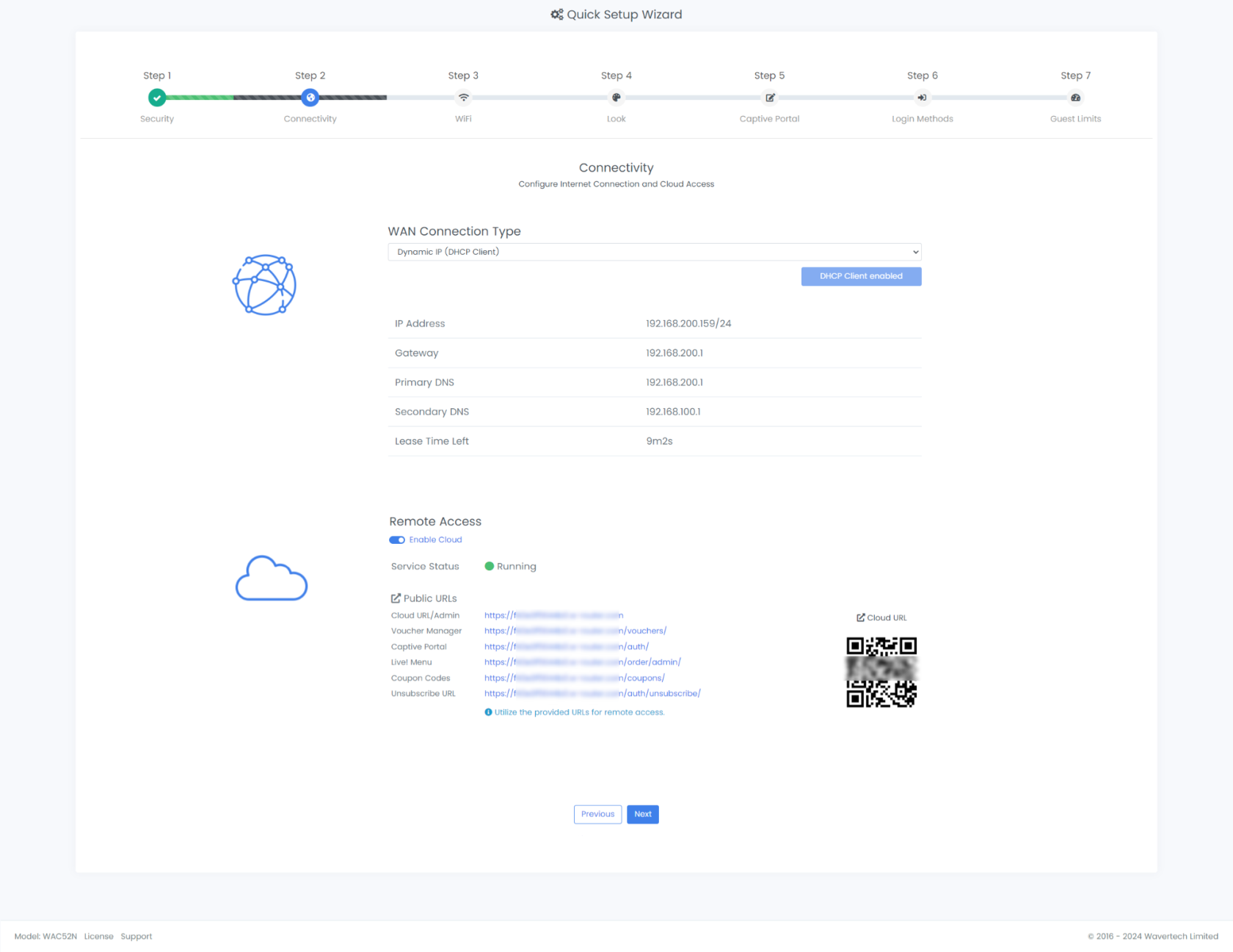Open the Support link in footer
This screenshot has height=952, width=1233.
coord(137,937)
